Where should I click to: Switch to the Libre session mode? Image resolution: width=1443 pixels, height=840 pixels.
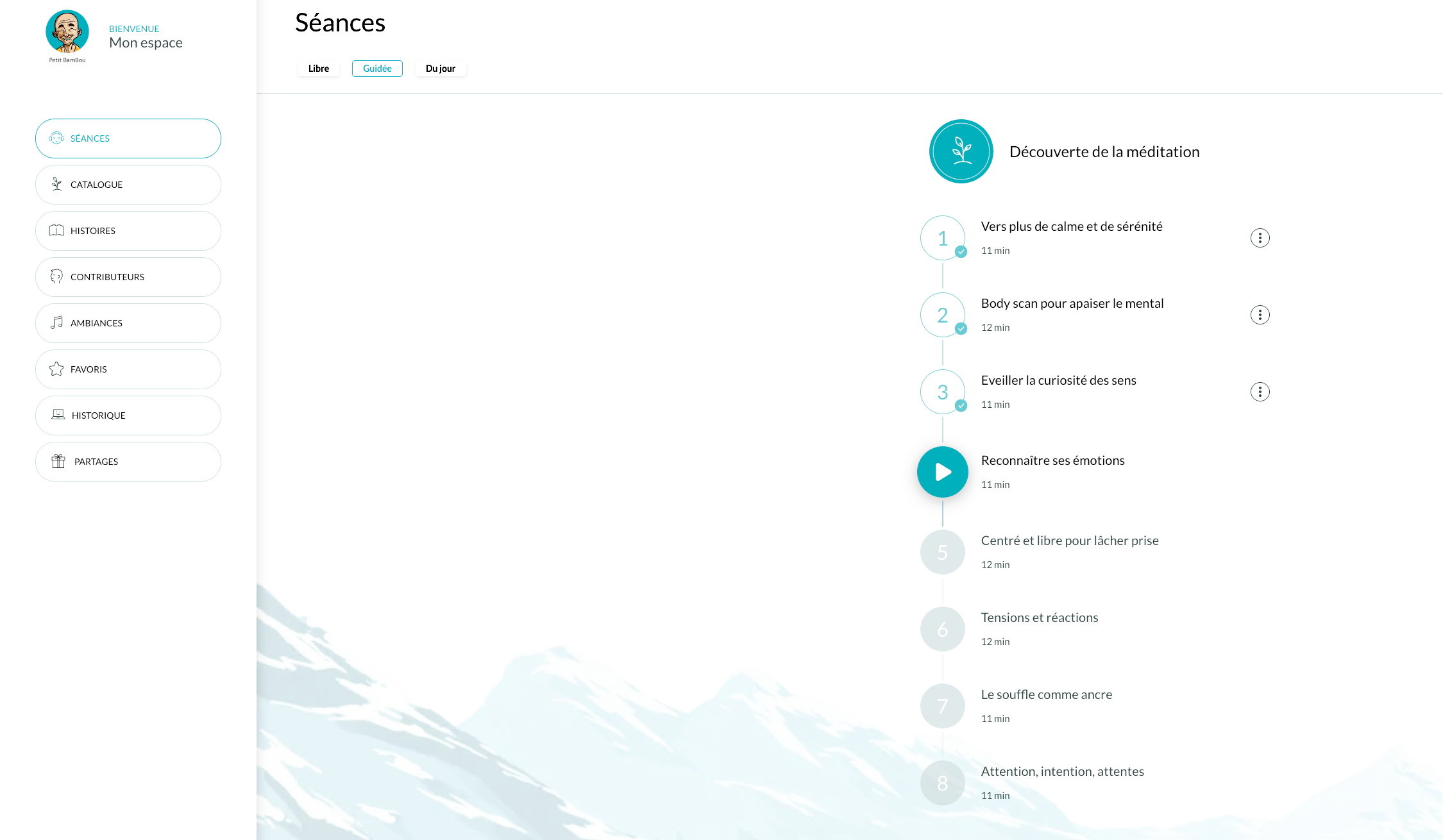pos(319,69)
